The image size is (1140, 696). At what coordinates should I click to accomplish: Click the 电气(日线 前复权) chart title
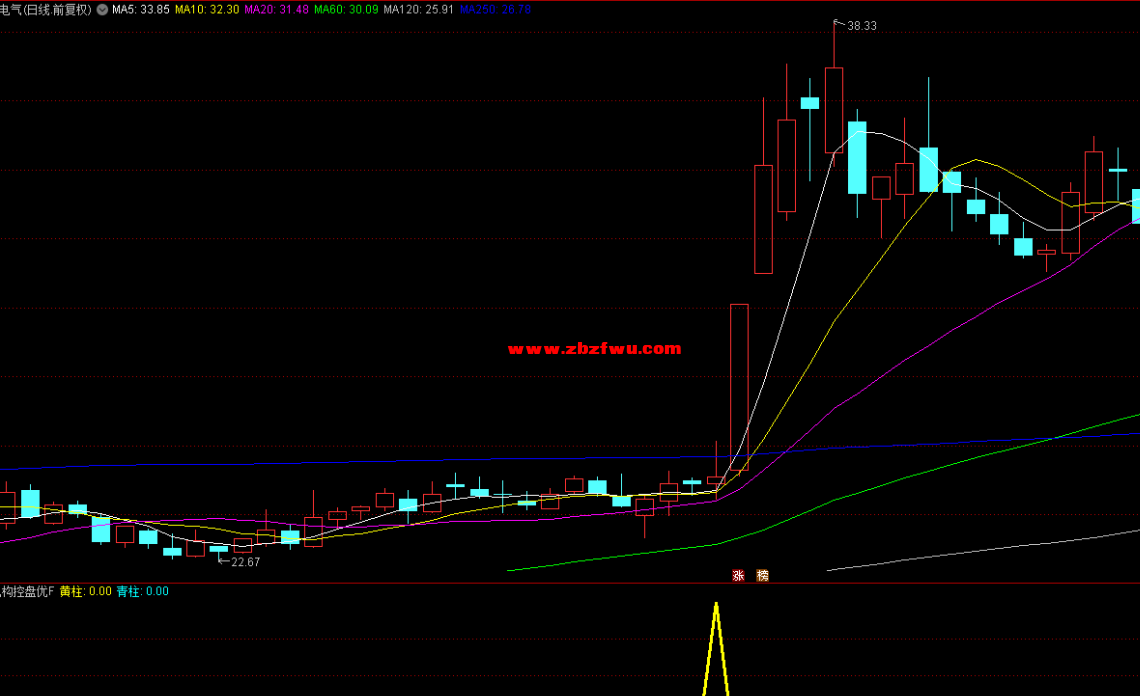(x=46, y=10)
